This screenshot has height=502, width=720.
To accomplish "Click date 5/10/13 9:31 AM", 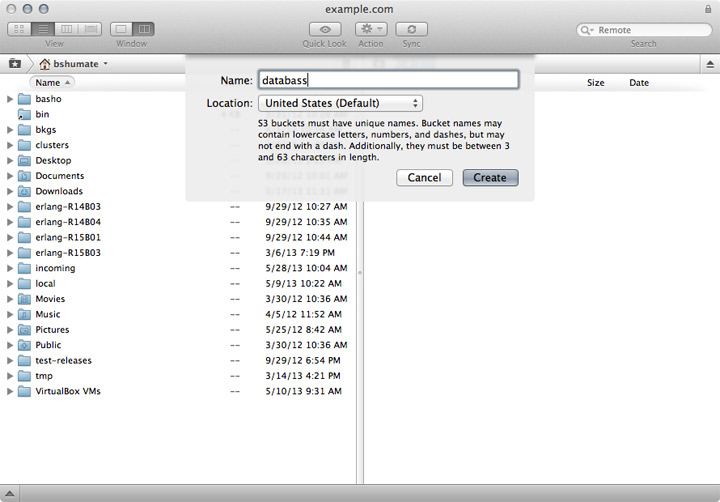I will [304, 391].
